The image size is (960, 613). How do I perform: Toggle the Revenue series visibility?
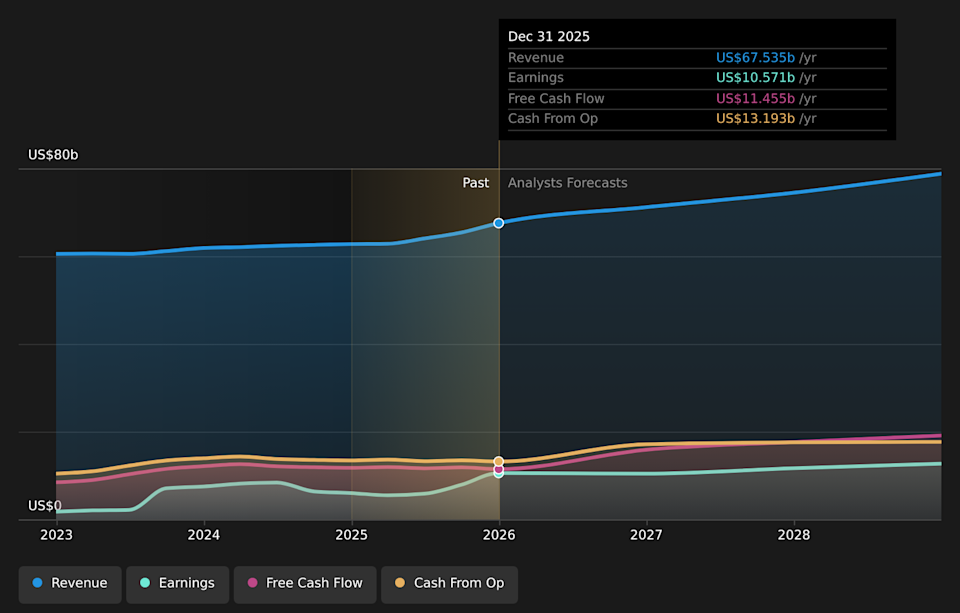70,583
